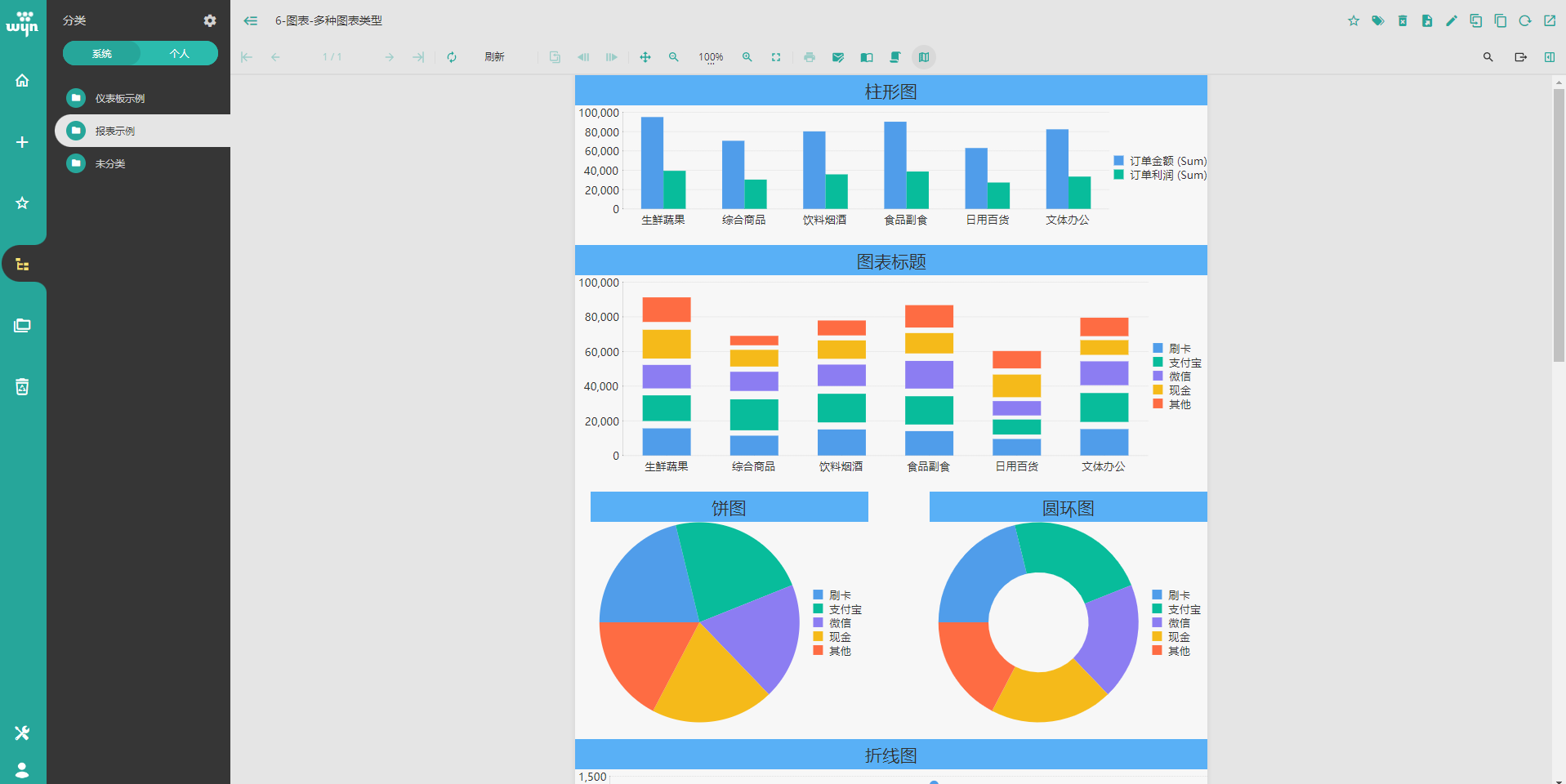Click the Wyn logo icon
The image size is (1566, 784).
pyautogui.click(x=22, y=23)
